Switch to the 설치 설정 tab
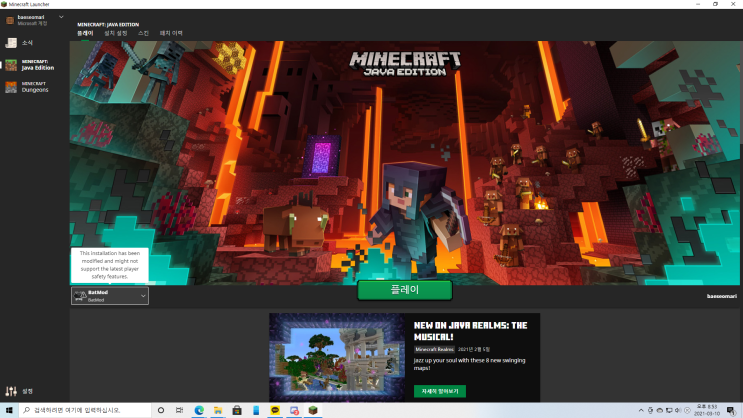Viewport: 743px width, 418px height. tap(116, 33)
